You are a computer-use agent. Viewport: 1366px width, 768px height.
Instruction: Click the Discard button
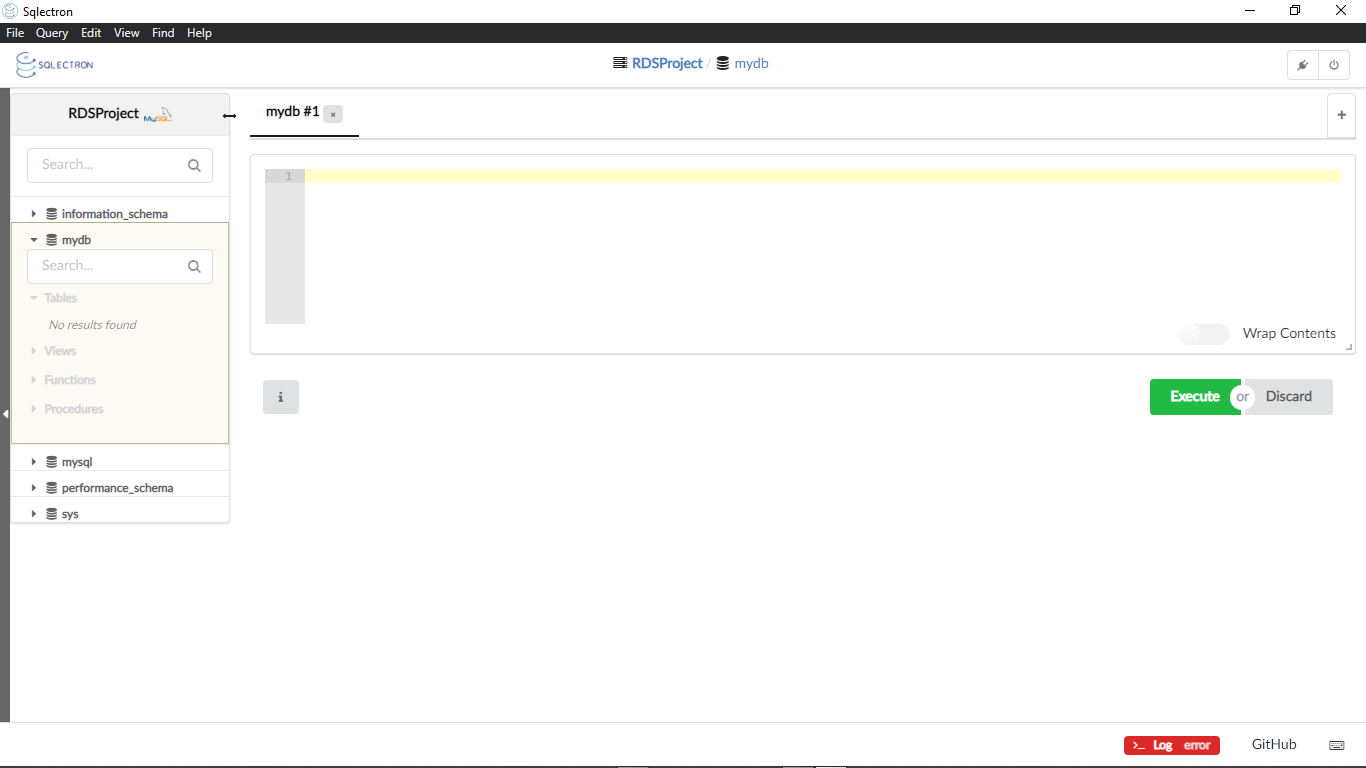1289,397
